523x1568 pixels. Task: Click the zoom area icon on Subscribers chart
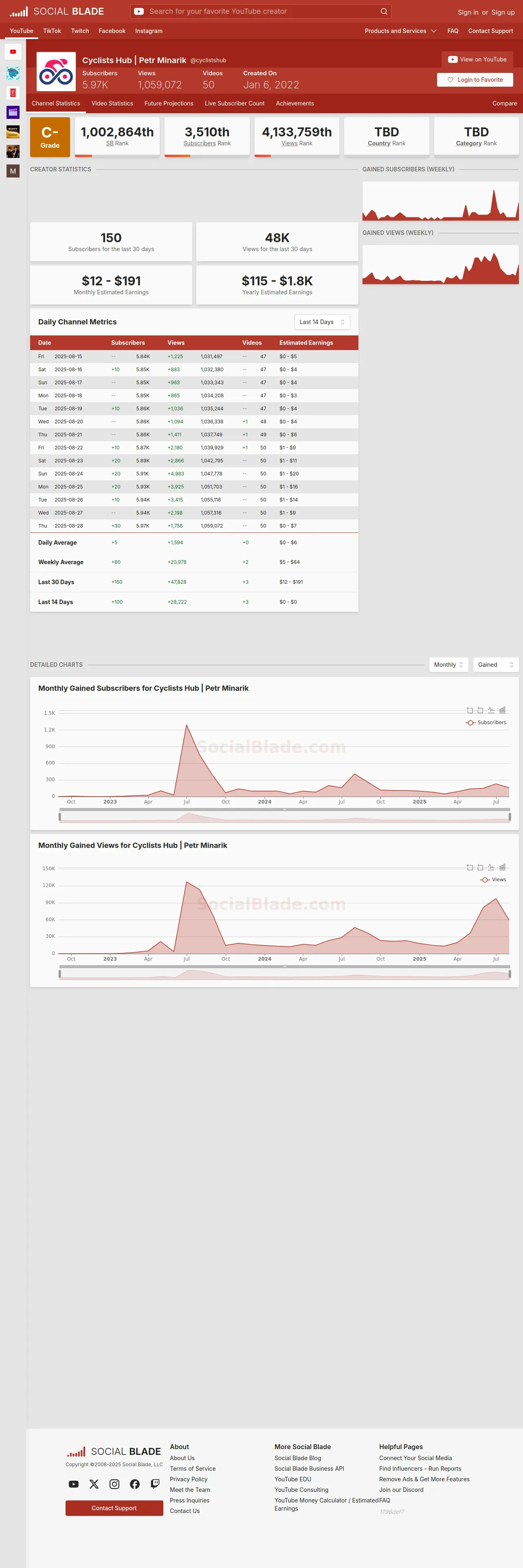point(469,710)
